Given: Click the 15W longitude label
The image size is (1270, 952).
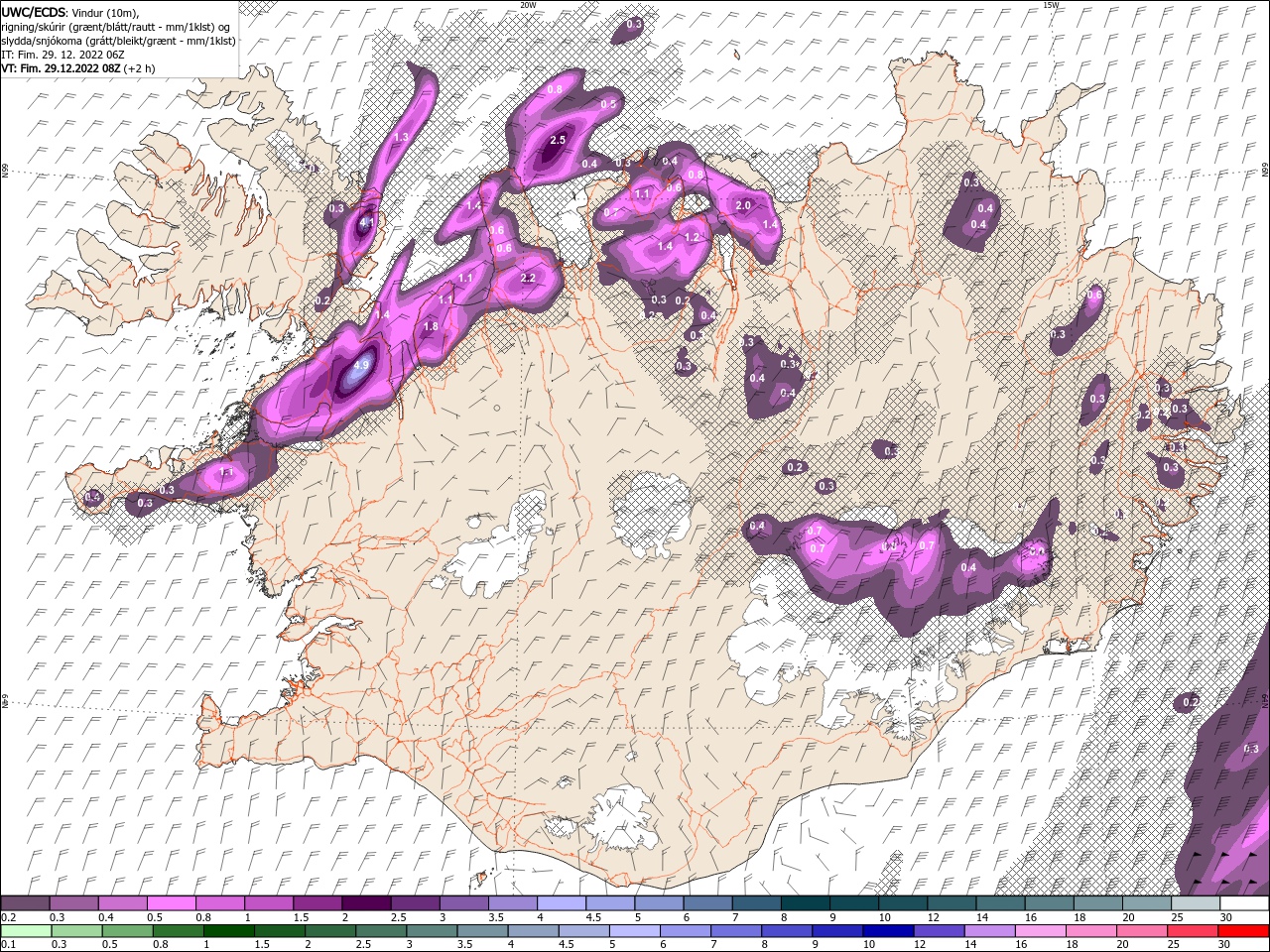Looking at the screenshot, I should tap(1051, 5).
